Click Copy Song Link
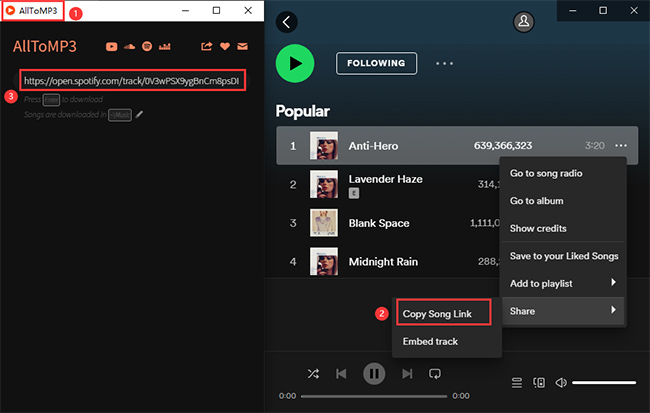The height and width of the screenshot is (413, 650). tap(437, 314)
